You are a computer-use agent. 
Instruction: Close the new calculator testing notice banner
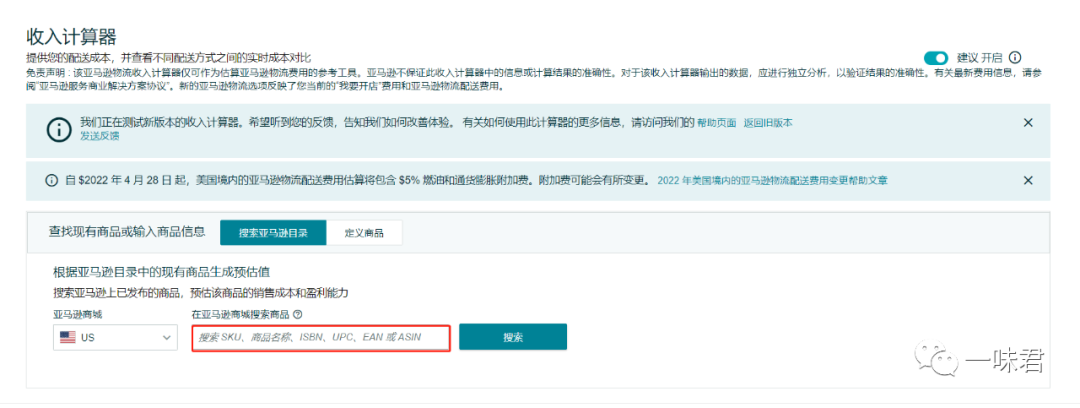point(1028,123)
